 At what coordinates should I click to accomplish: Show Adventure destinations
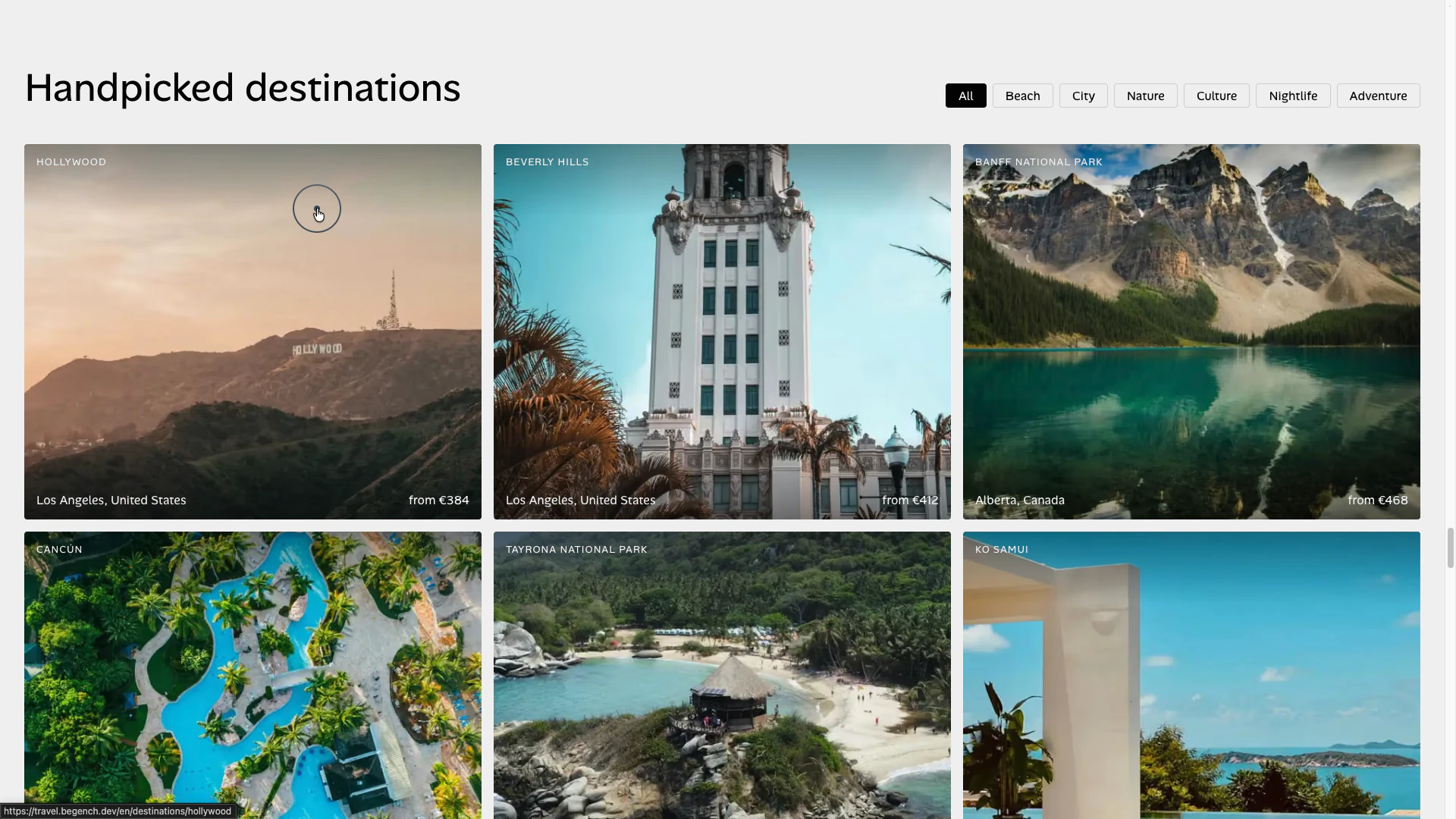pos(1378,96)
